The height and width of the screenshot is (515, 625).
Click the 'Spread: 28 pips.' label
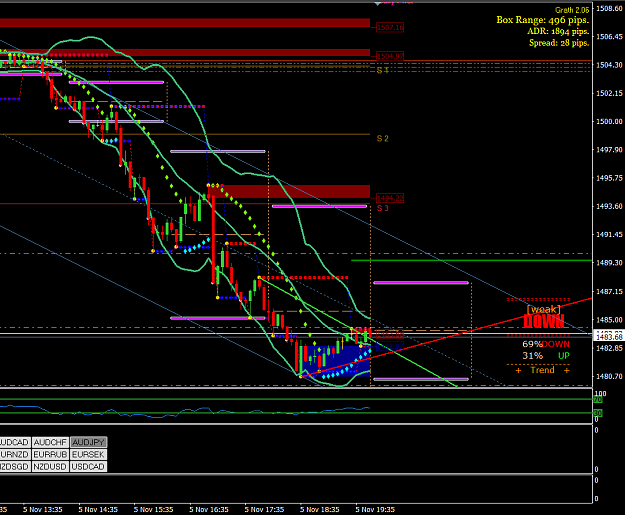(559, 43)
